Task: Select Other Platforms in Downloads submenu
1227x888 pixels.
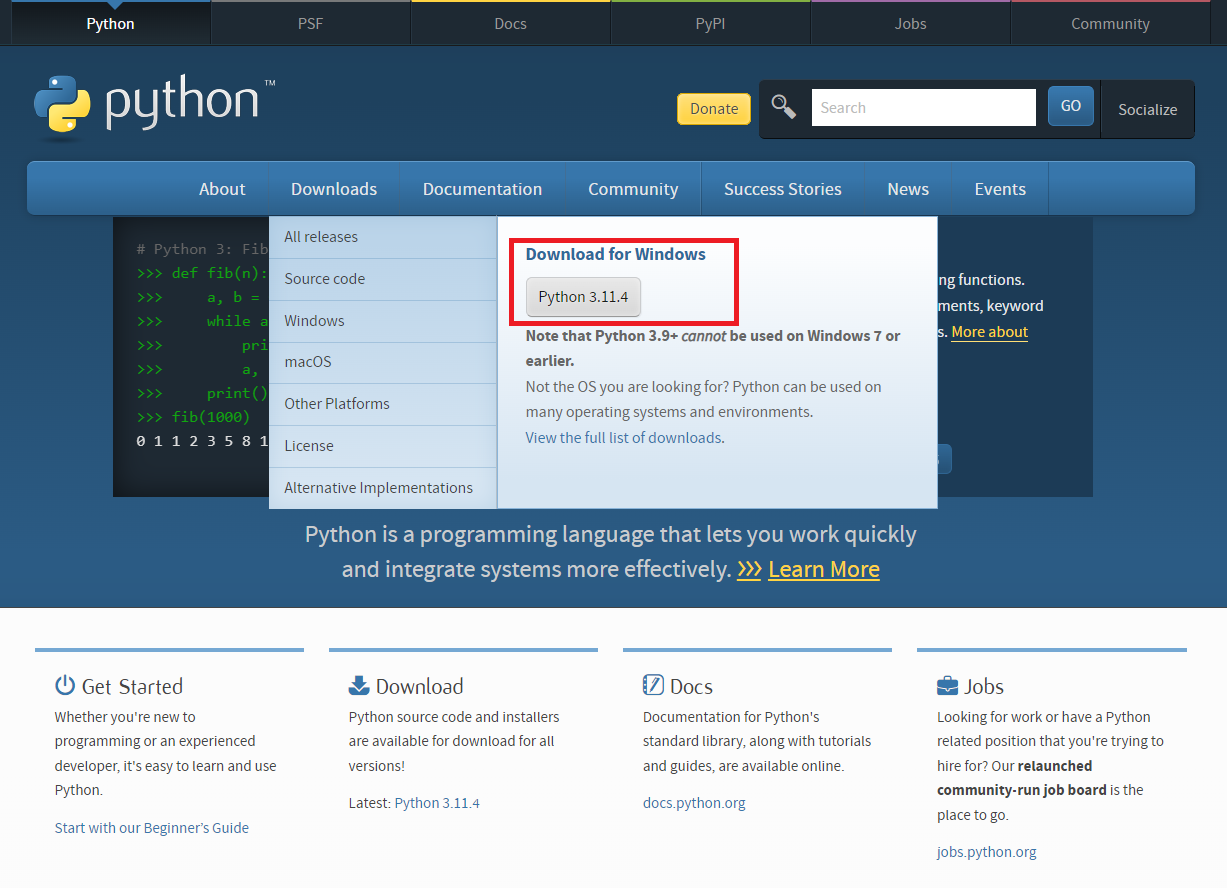Action: tap(383, 404)
